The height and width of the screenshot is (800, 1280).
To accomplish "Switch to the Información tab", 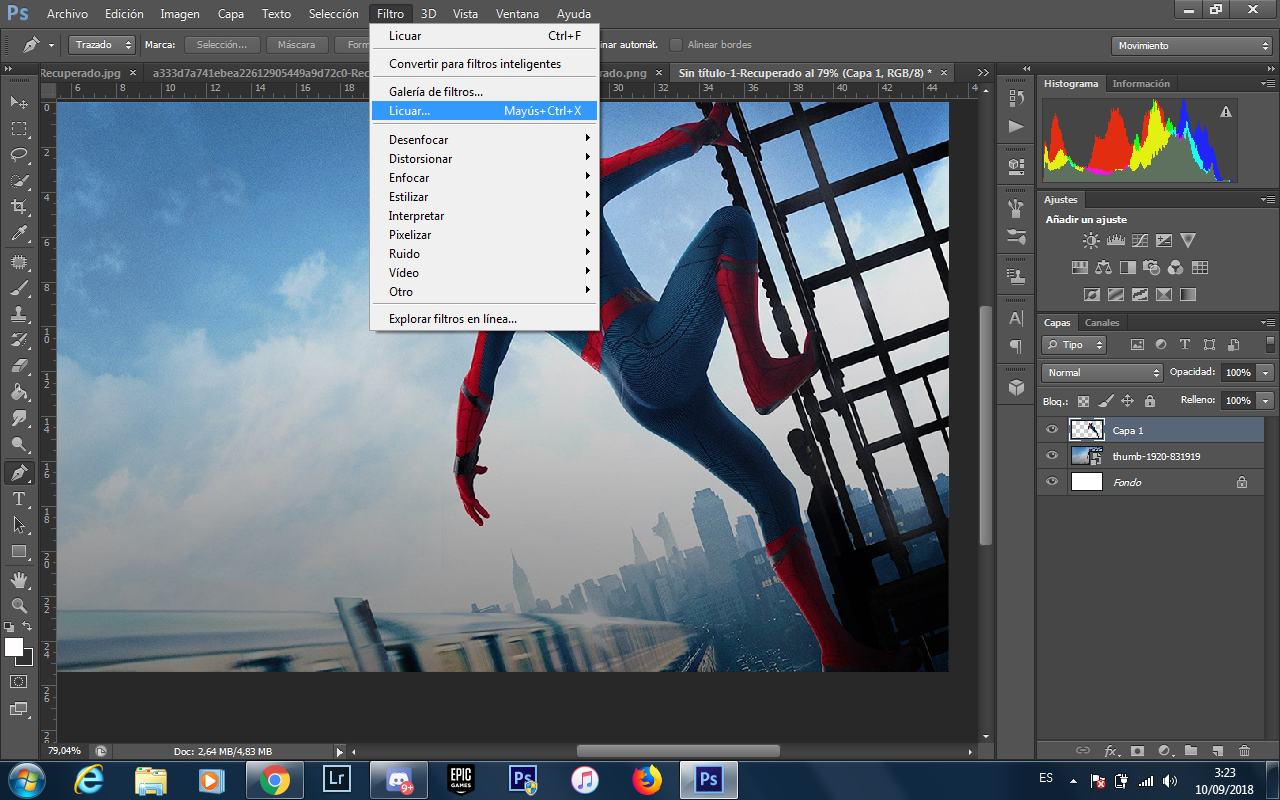I will (1141, 84).
